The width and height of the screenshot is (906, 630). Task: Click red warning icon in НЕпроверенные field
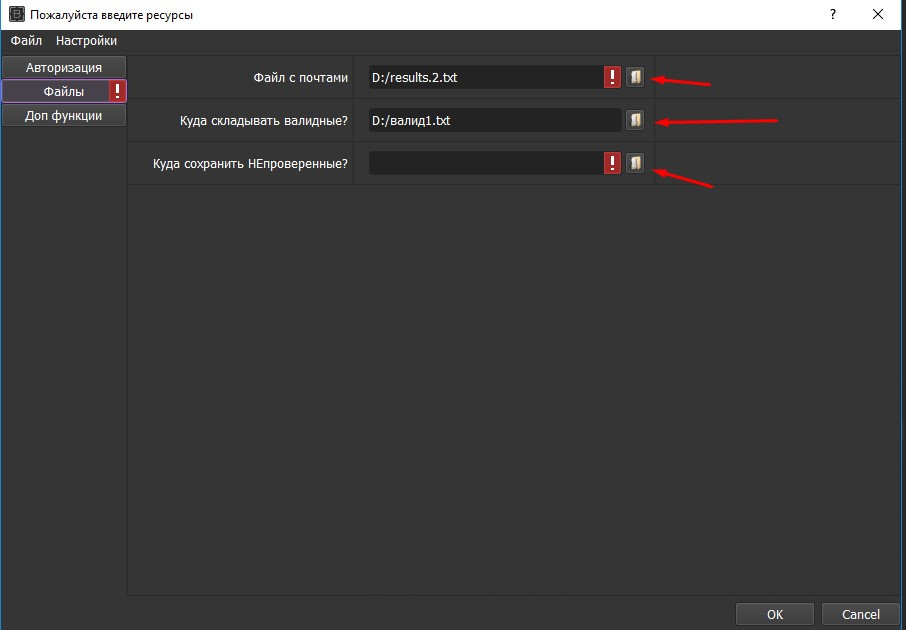click(612, 163)
